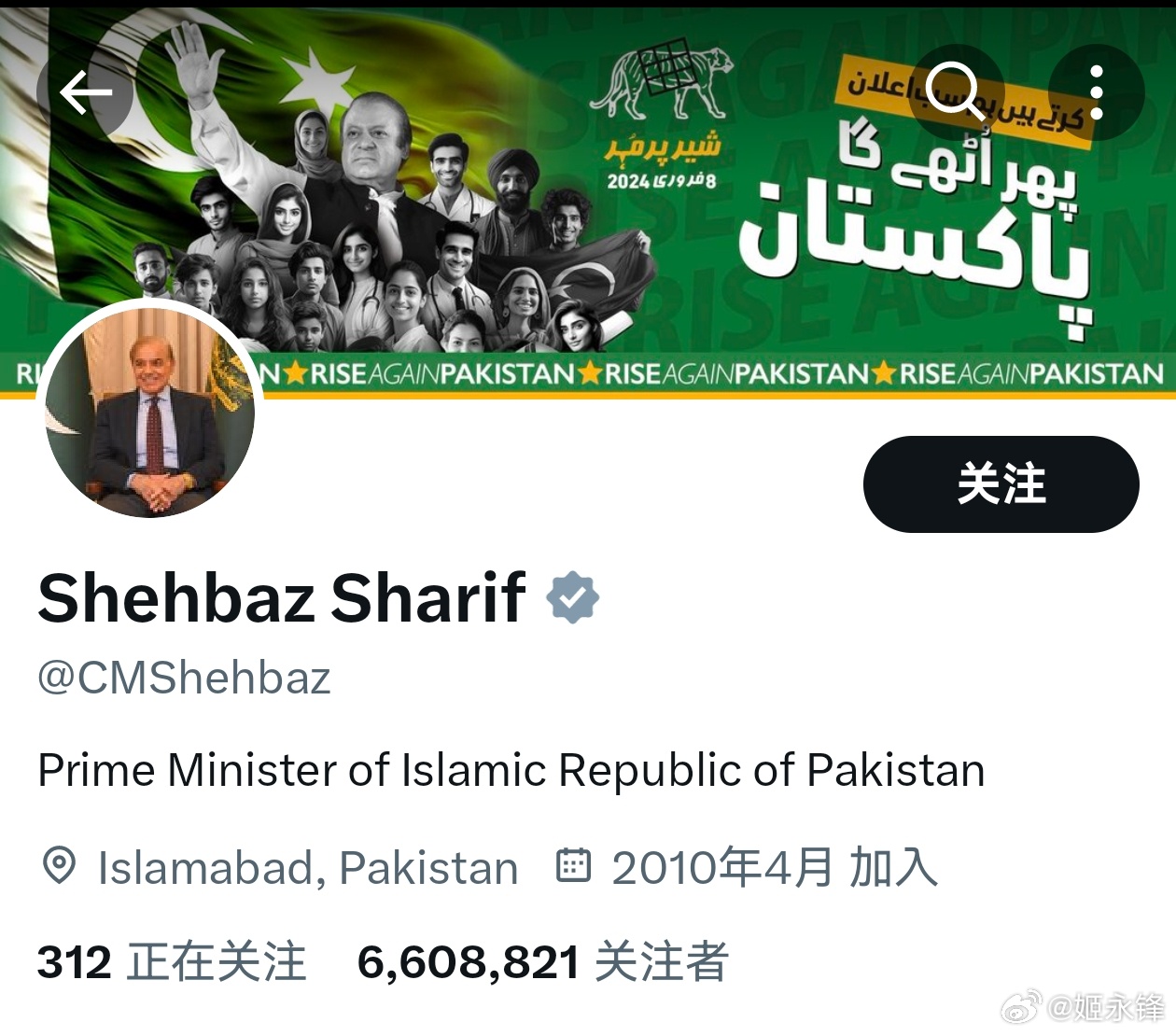This screenshot has height=1036, width=1176.
Task: Tap the location pin icon beside Islamabad
Action: point(60,866)
